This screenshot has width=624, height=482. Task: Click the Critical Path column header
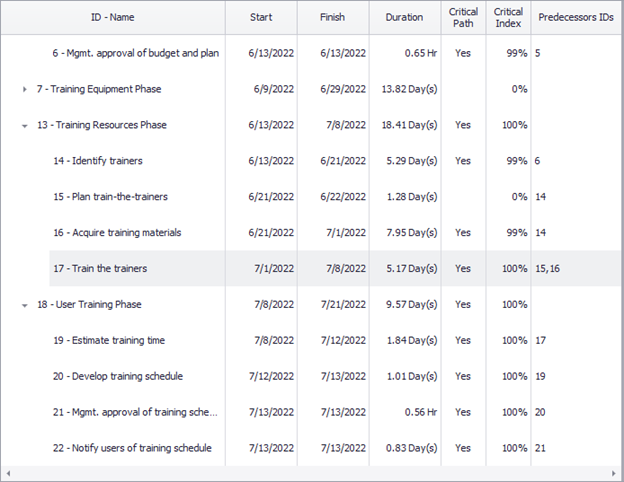463,18
